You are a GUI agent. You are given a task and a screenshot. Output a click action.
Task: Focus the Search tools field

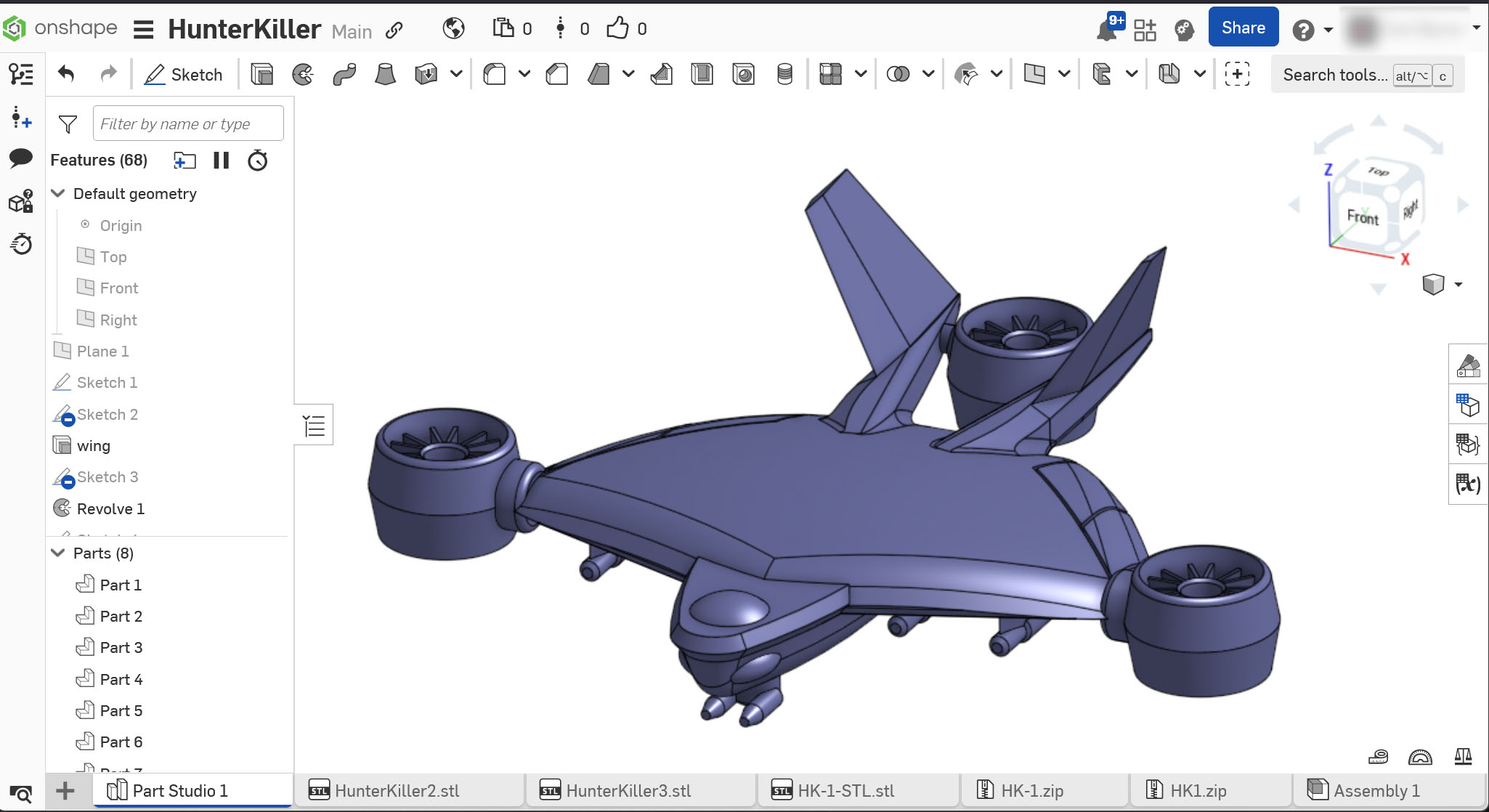(1368, 75)
